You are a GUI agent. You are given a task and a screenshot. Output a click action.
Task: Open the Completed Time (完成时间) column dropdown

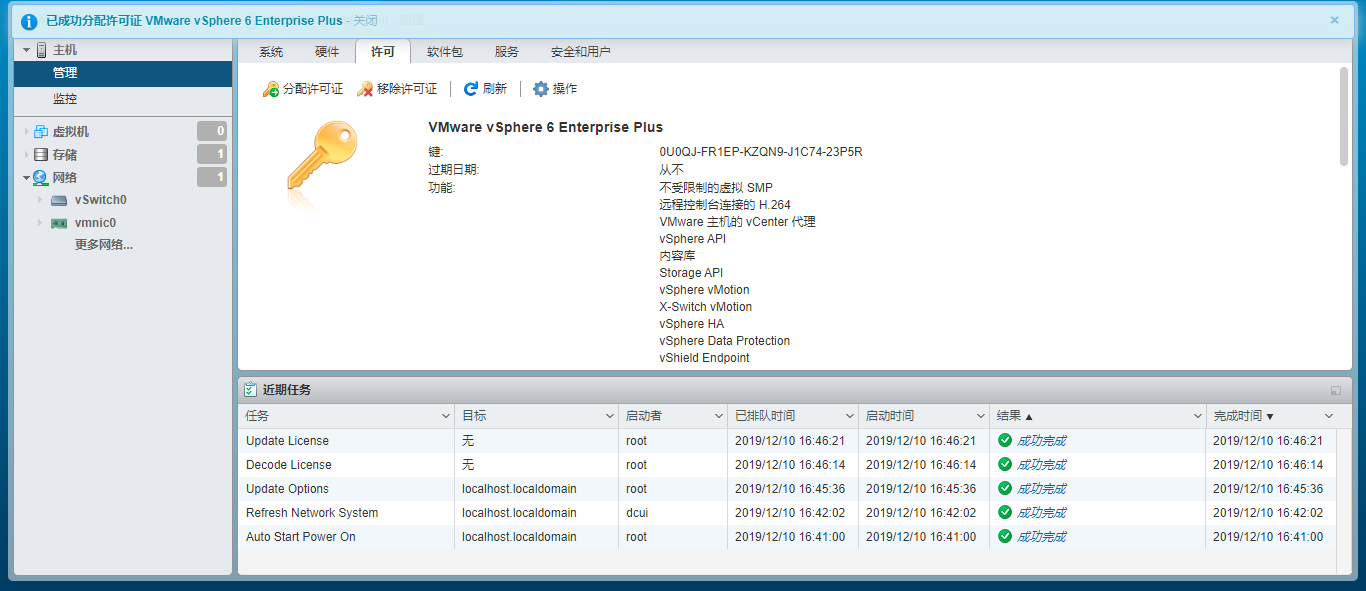pyautogui.click(x=1329, y=416)
